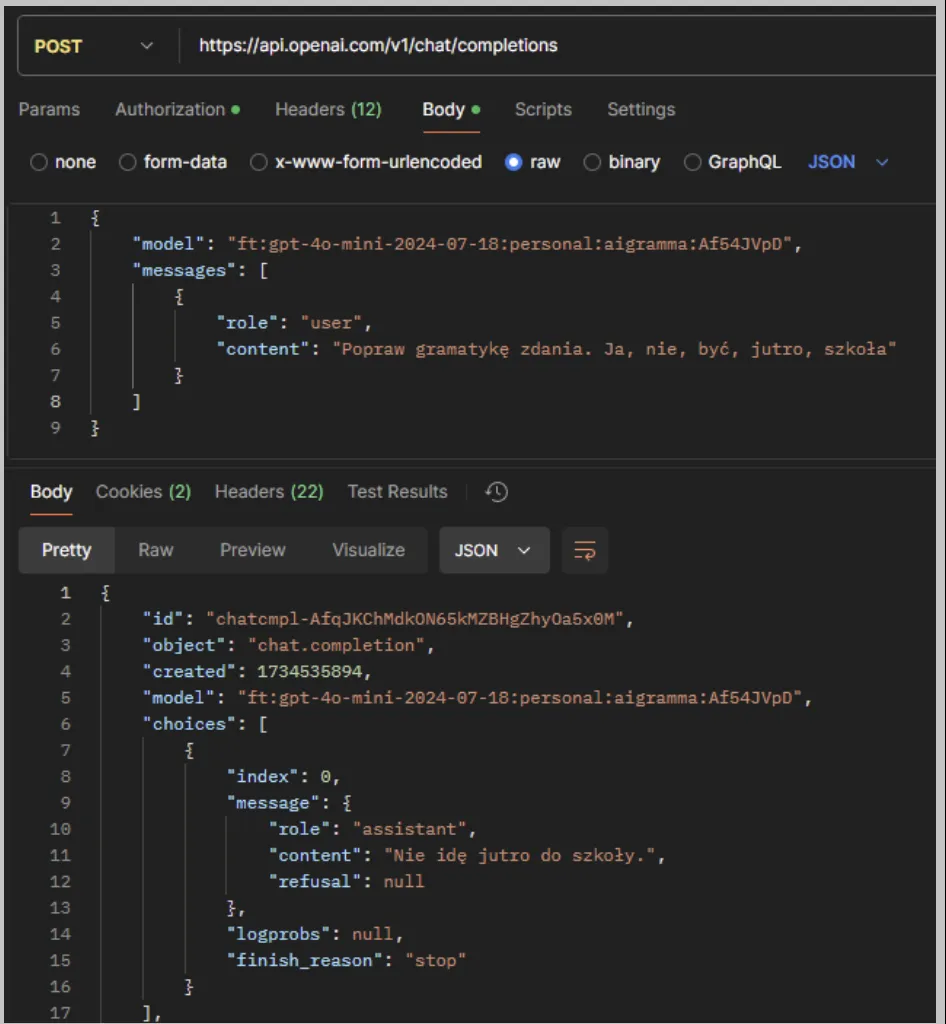Open the response history clock icon

(x=496, y=491)
